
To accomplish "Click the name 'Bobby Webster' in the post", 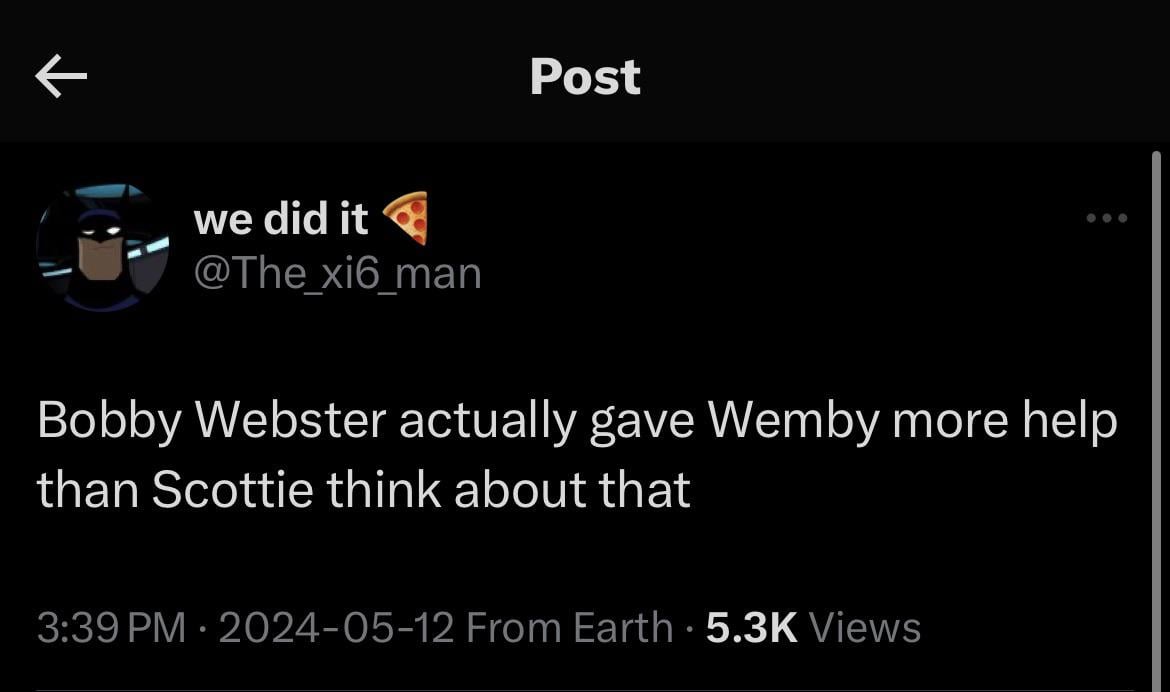I will [x=211, y=423].
